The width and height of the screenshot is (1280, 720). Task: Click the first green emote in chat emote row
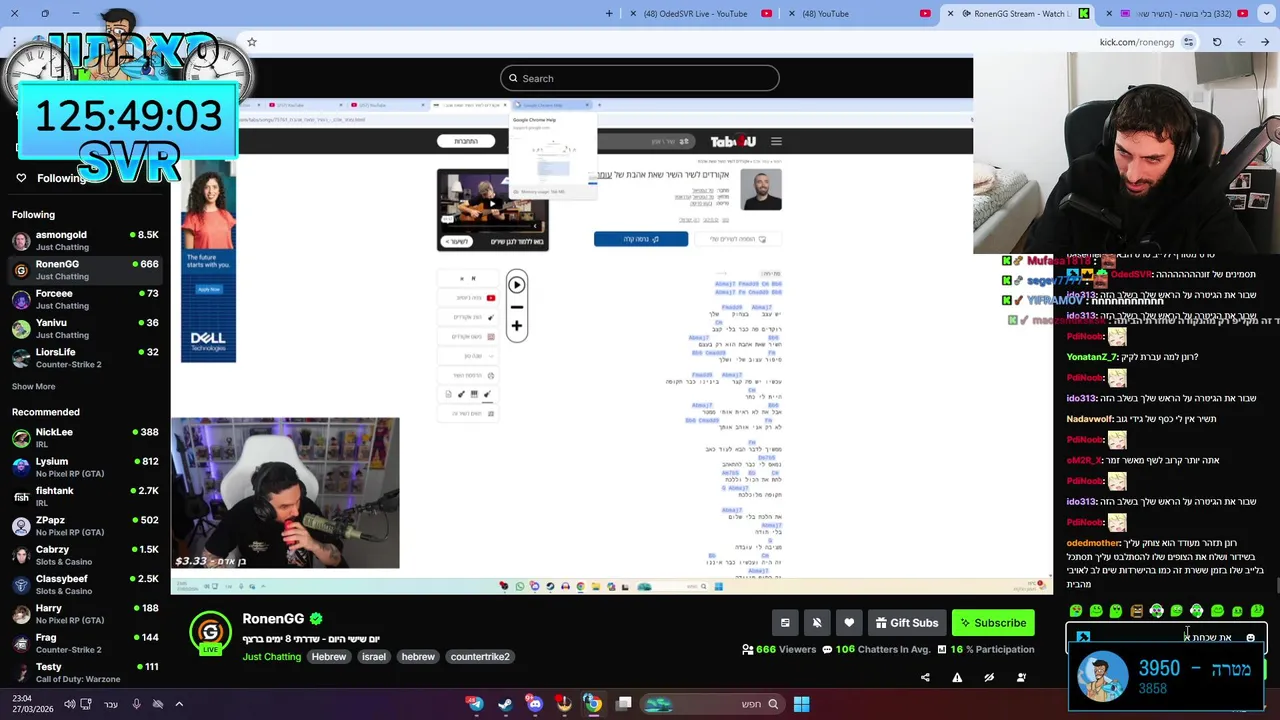point(1076,610)
